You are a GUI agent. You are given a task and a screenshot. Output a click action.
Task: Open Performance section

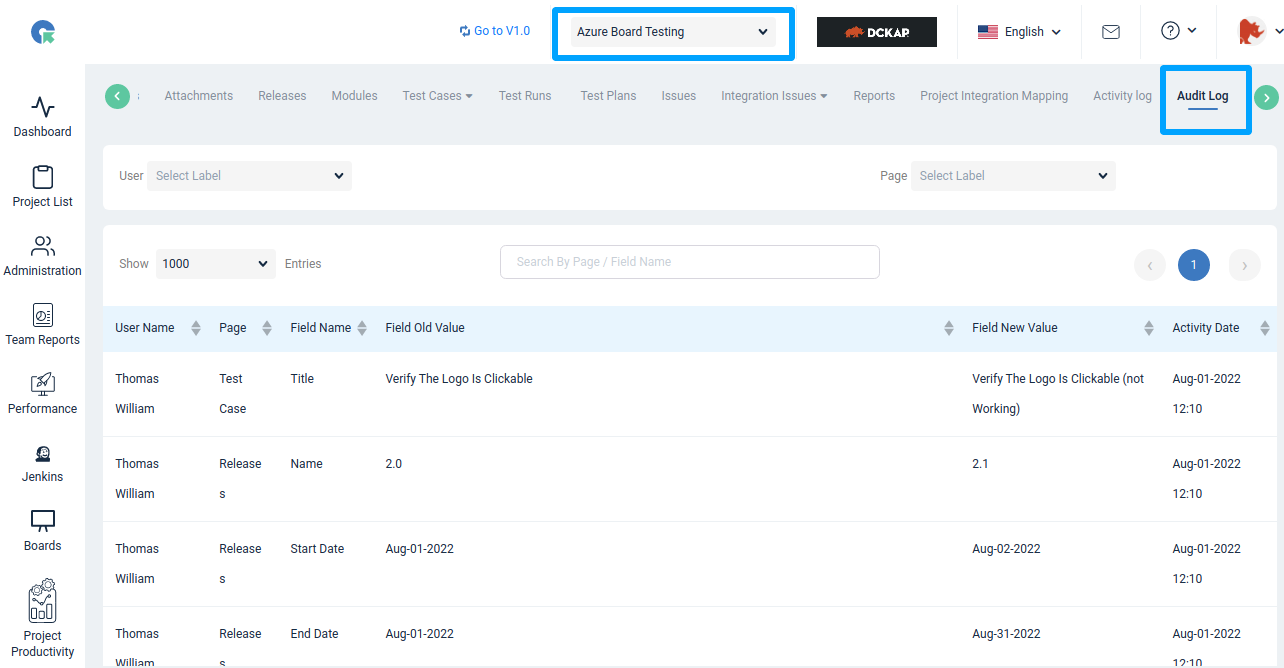(x=42, y=394)
